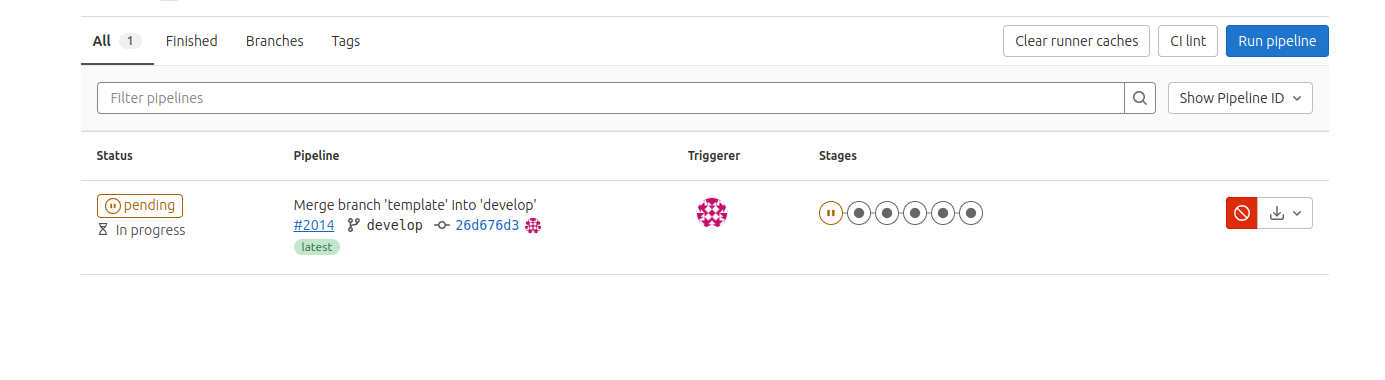Click the Filter pipelines search field
Screen dimensions: 1385x380
click(611, 98)
